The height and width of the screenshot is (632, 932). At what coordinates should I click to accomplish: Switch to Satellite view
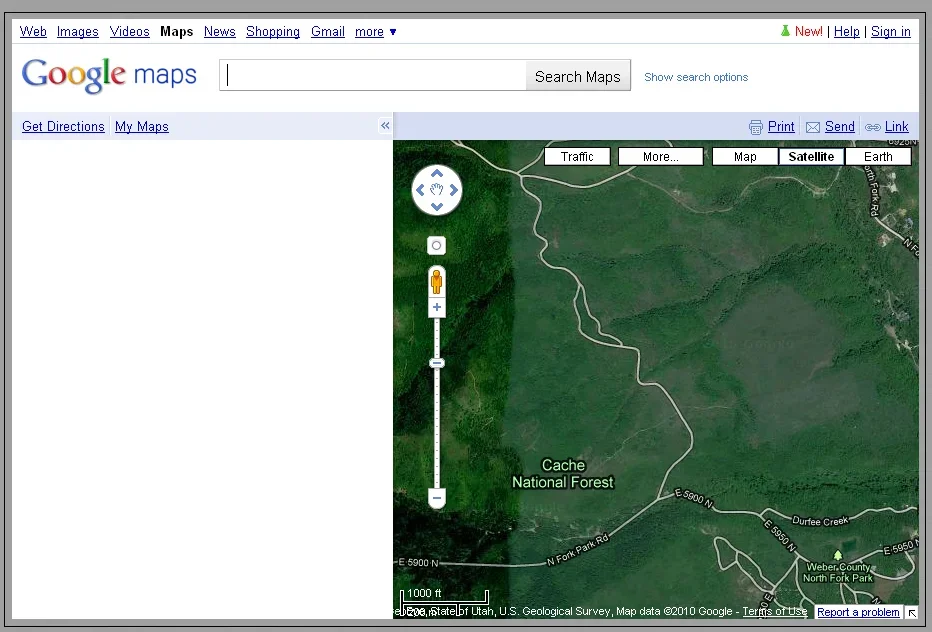pyautogui.click(x=811, y=156)
